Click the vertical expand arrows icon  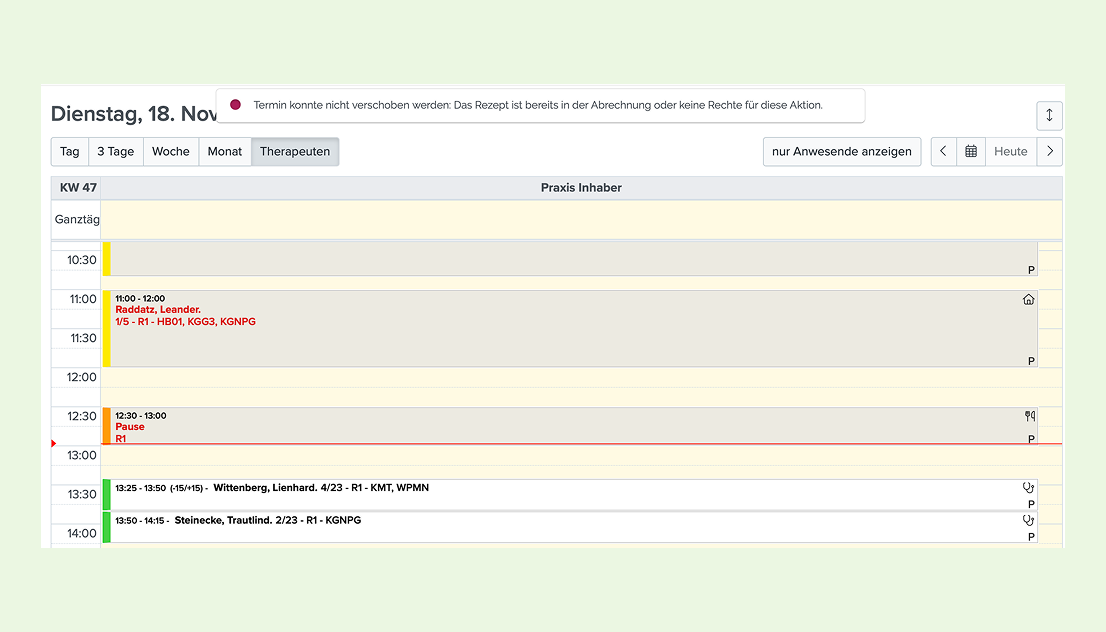[1050, 116]
